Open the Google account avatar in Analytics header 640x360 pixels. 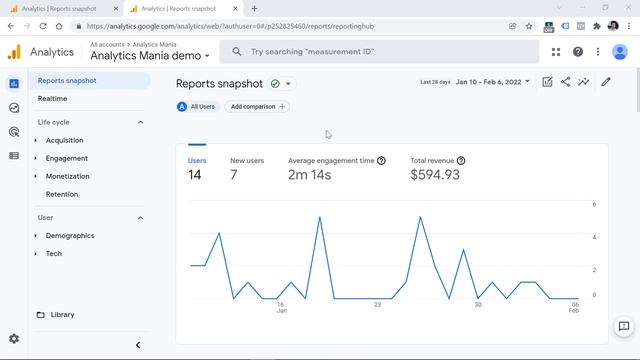point(620,52)
